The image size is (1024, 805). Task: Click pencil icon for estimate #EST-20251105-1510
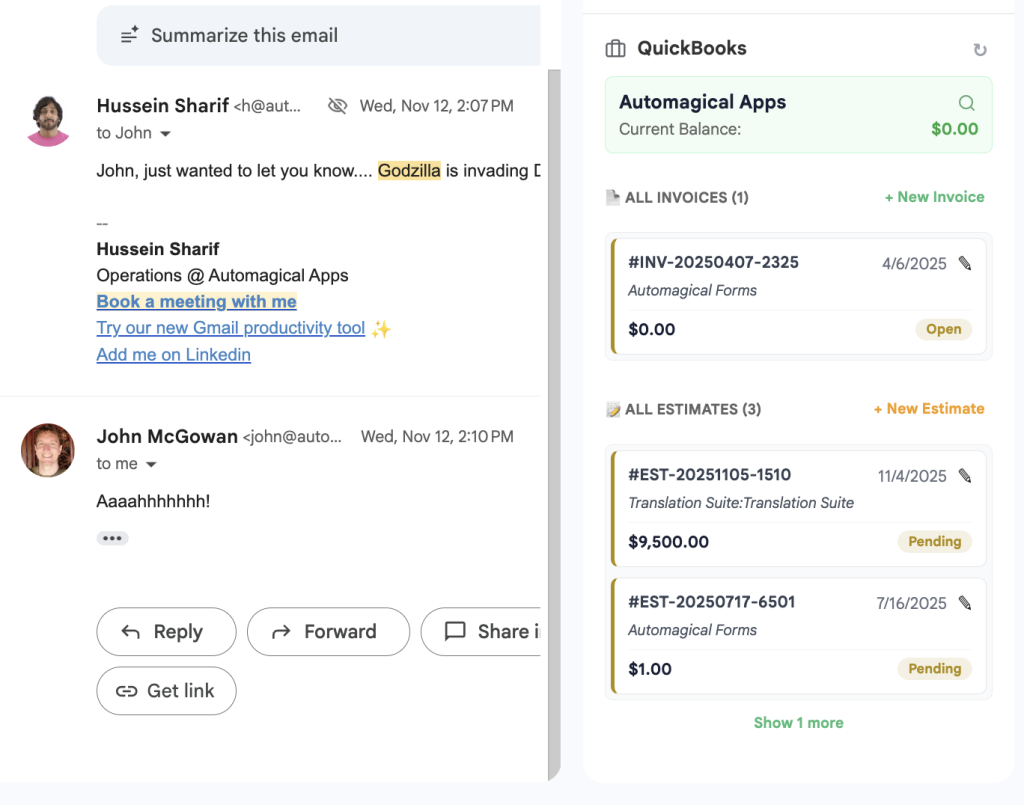pyautogui.click(x=964, y=476)
